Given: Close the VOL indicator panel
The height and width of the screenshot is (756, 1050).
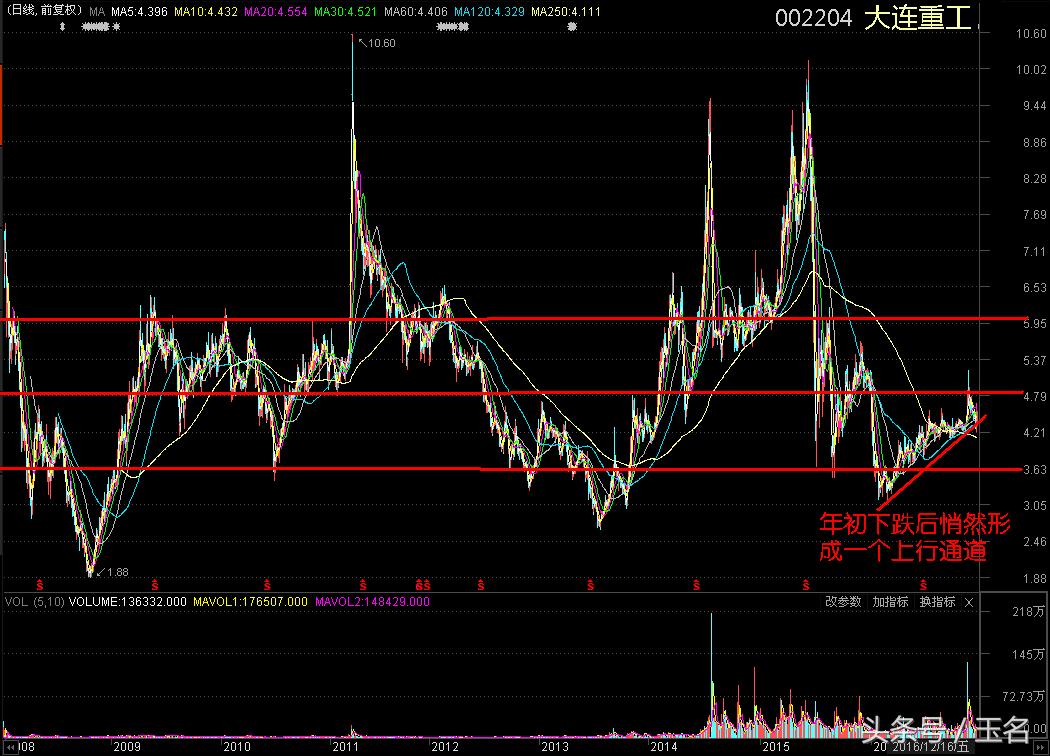Looking at the screenshot, I should (968, 602).
